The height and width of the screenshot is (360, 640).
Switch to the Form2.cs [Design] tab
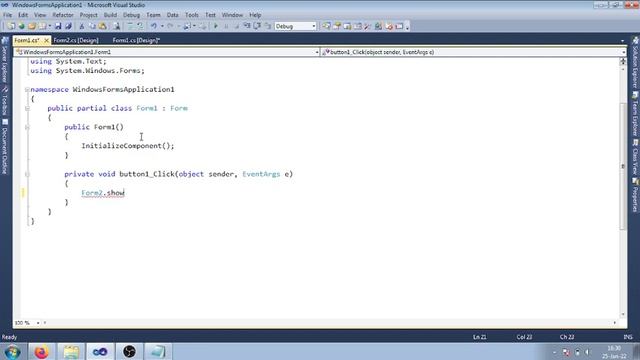click(x=76, y=40)
